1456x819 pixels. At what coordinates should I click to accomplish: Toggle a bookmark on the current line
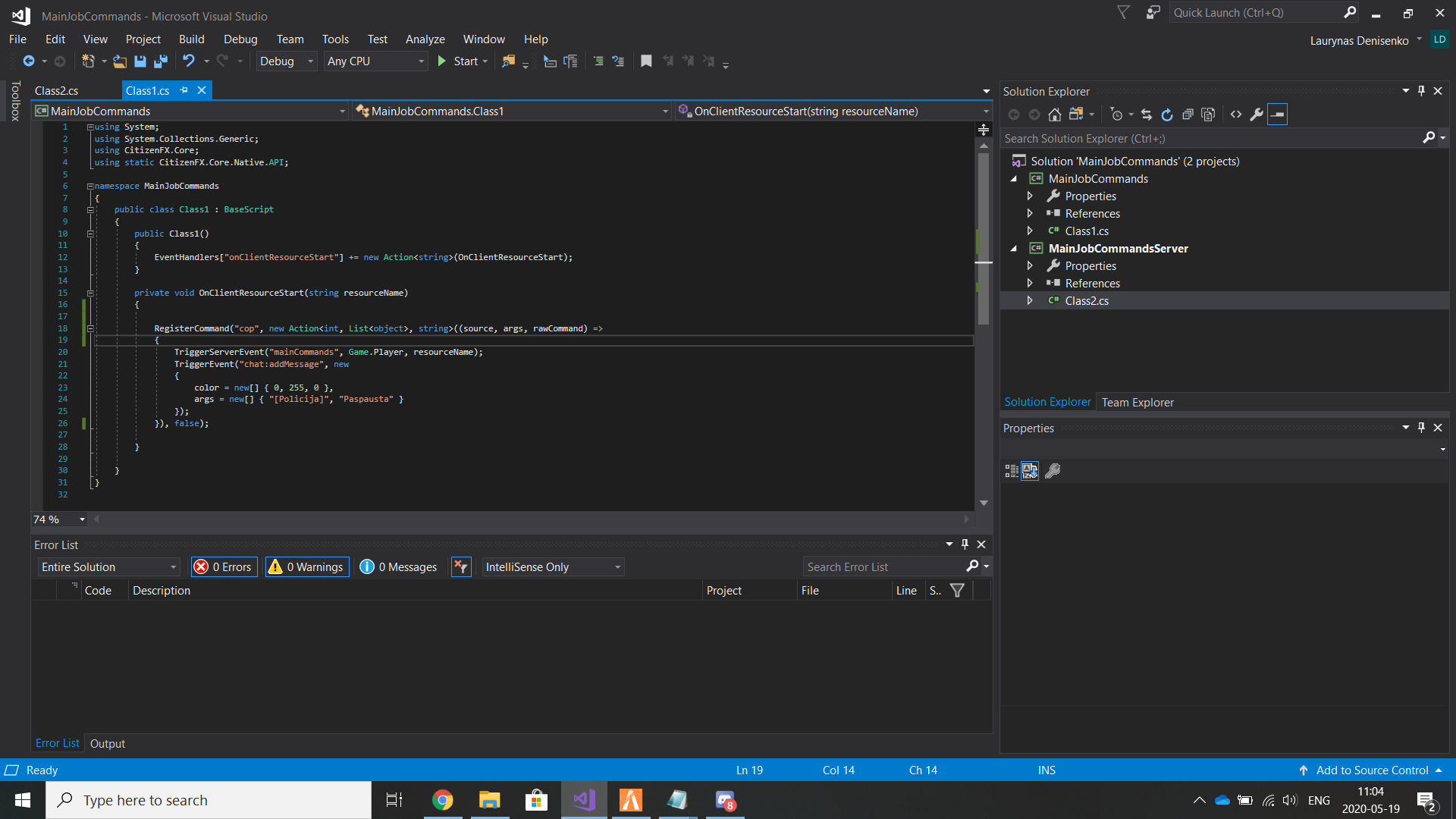(x=646, y=61)
